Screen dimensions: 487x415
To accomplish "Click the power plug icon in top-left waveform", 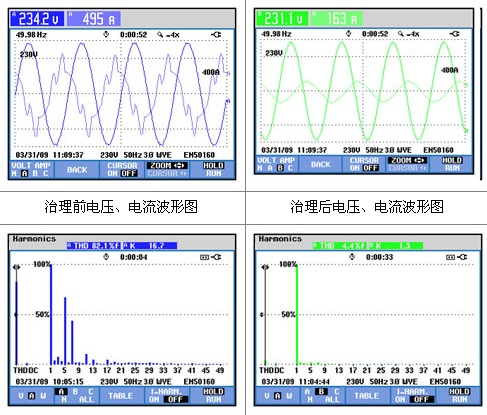I will click(x=216, y=34).
